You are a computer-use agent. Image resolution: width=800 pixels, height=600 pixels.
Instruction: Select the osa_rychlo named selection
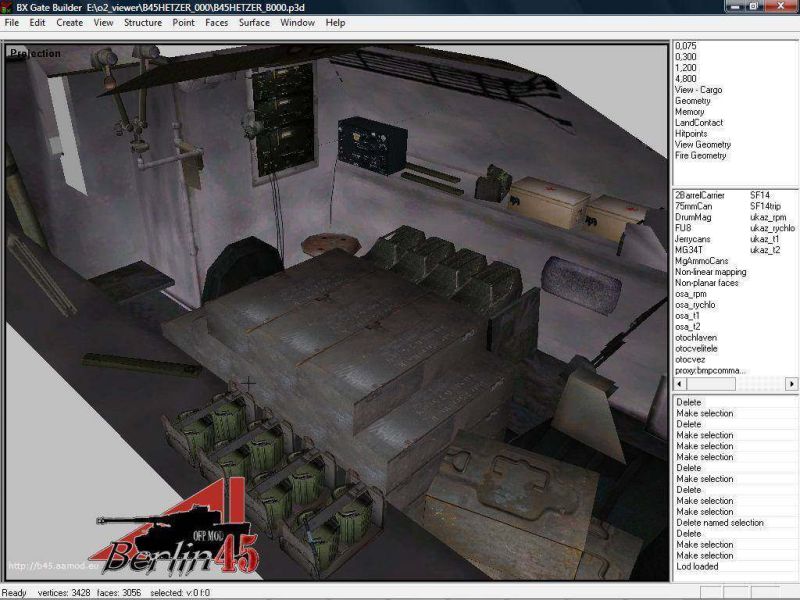695,305
